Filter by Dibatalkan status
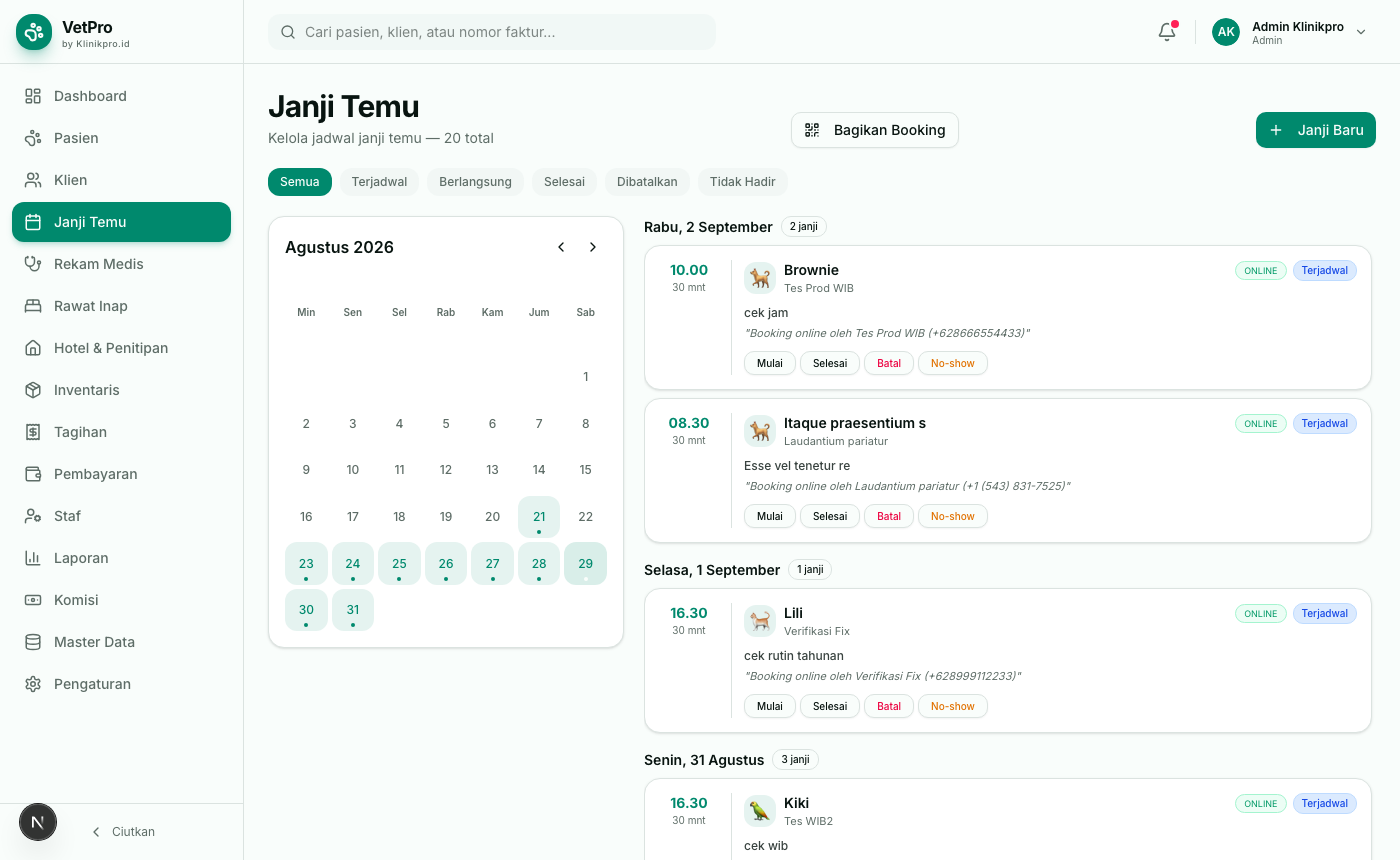The height and width of the screenshot is (860, 1400). [x=647, y=182]
